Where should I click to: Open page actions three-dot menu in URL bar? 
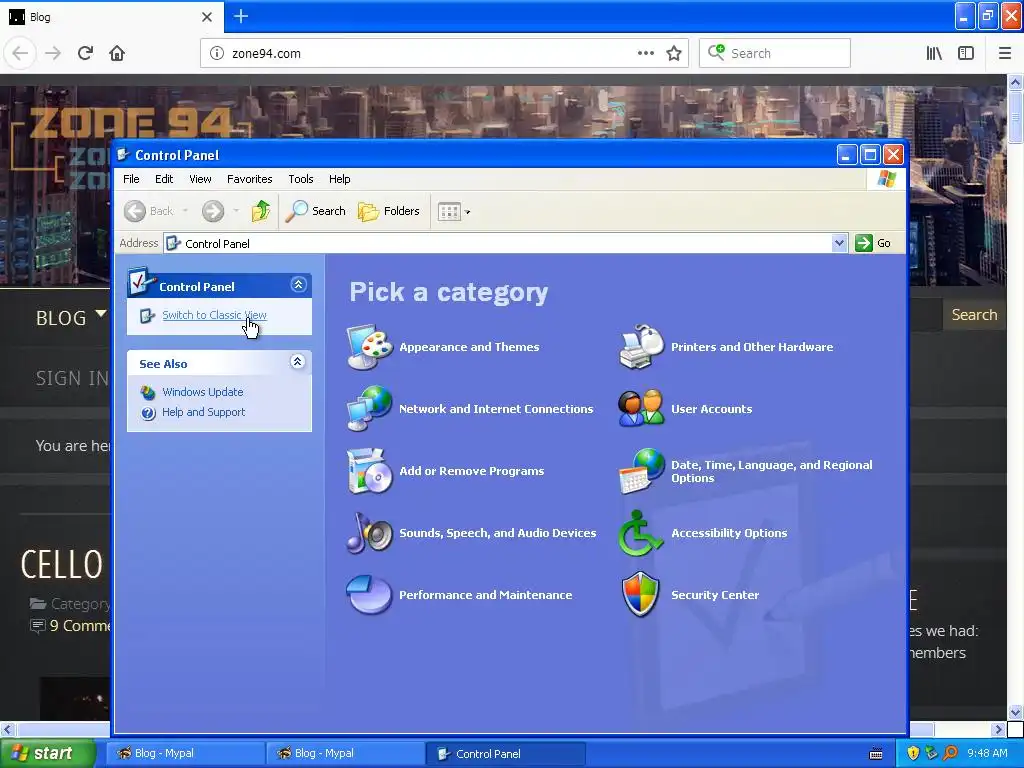point(646,53)
